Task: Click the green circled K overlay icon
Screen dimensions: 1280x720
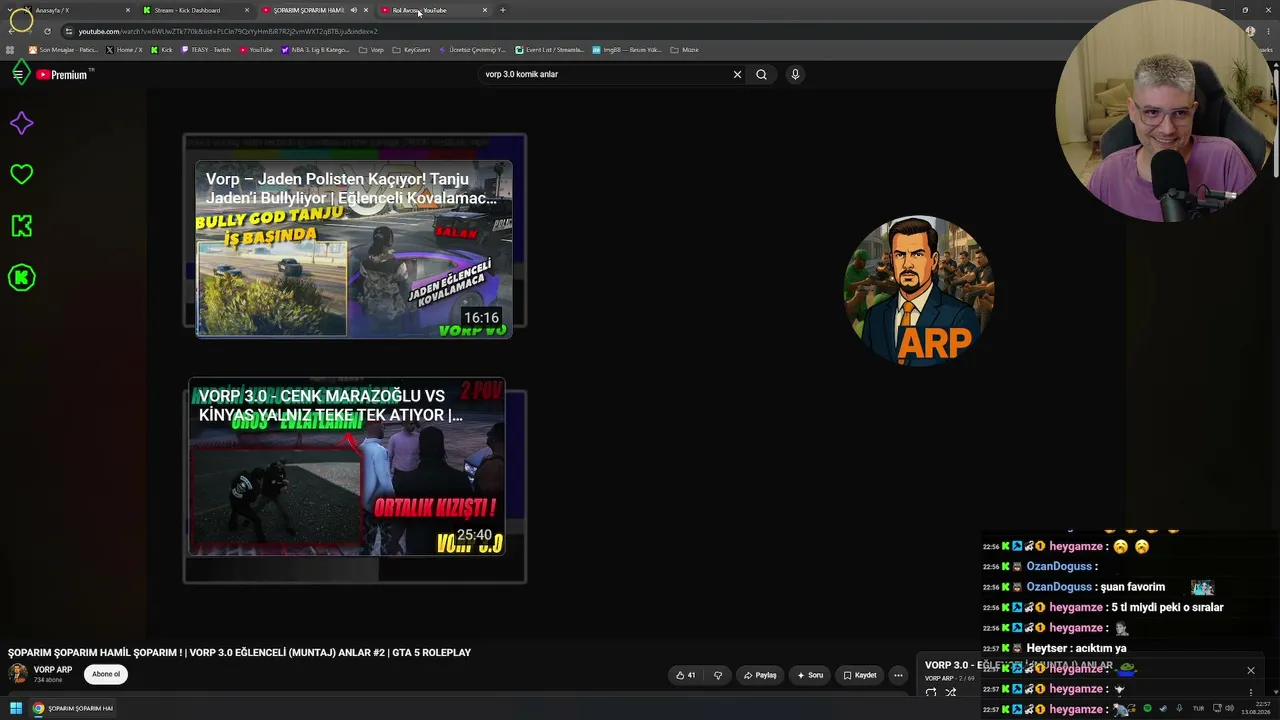Action: [21, 277]
